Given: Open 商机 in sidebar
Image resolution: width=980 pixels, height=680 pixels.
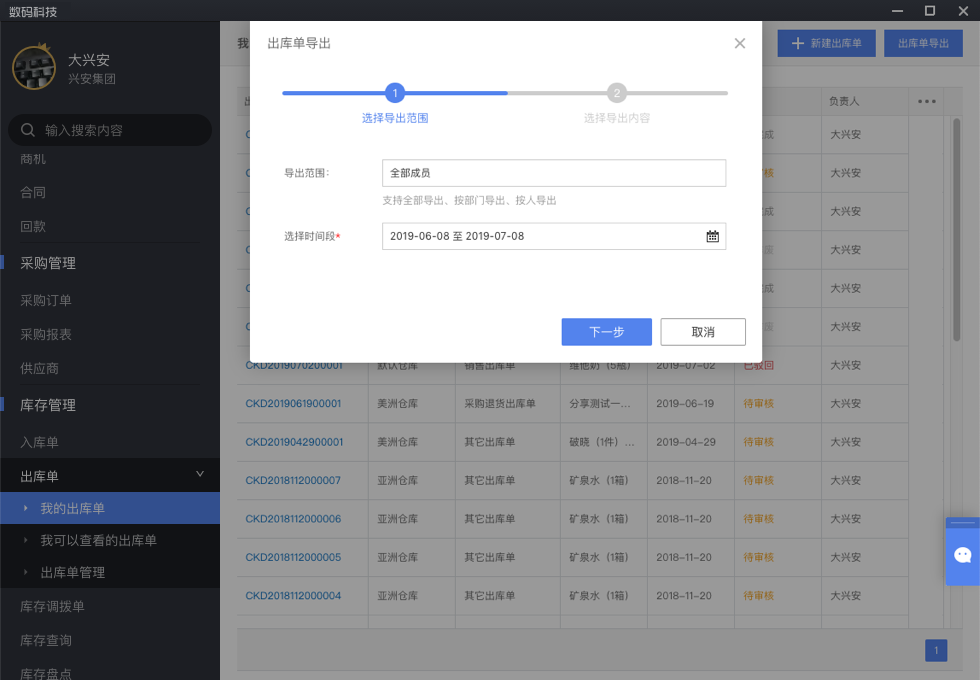Looking at the screenshot, I should [33, 159].
